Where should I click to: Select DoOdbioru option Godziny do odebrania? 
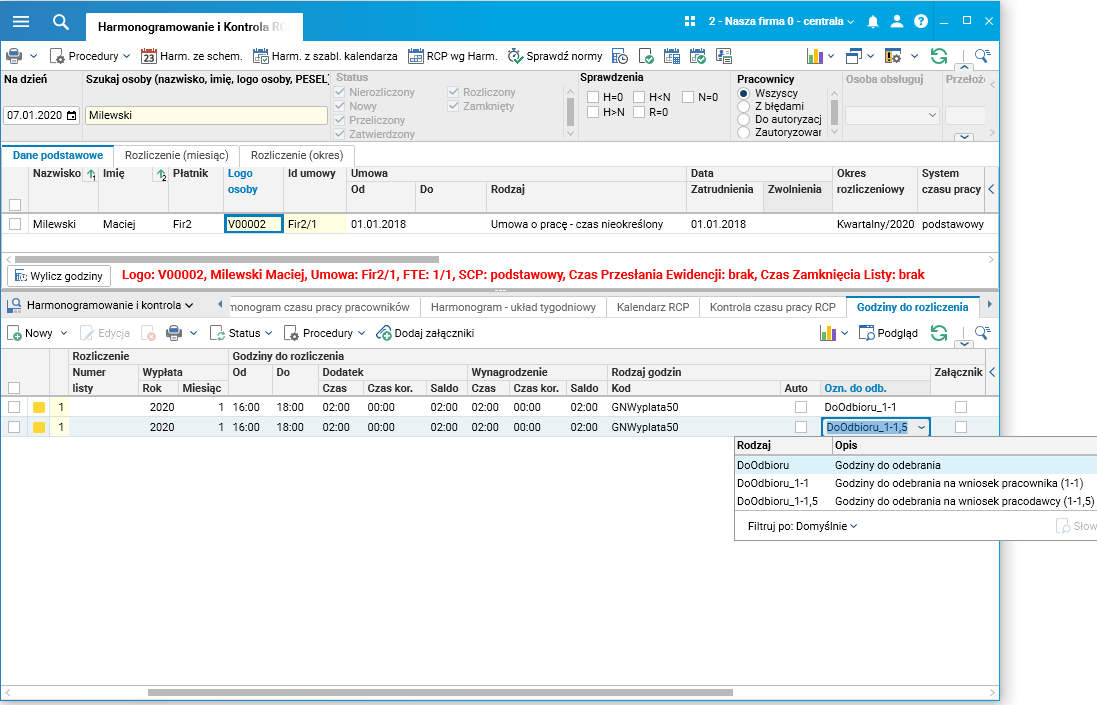pos(916,465)
